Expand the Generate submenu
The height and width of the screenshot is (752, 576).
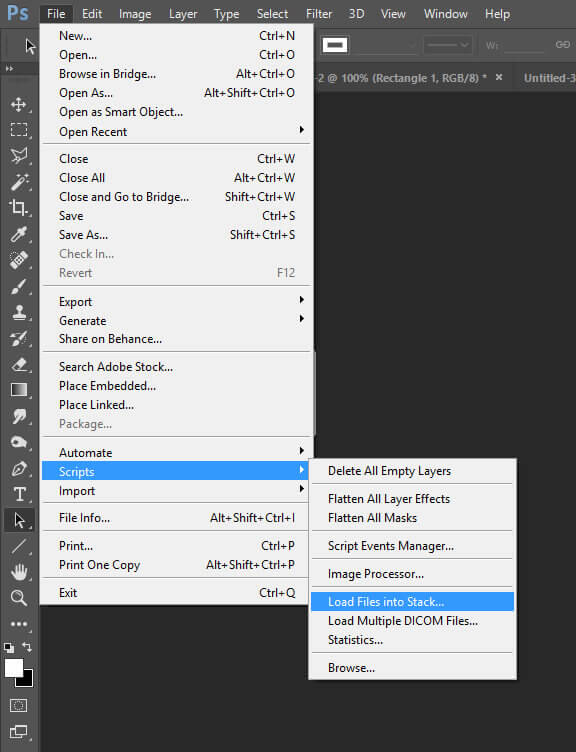point(176,321)
